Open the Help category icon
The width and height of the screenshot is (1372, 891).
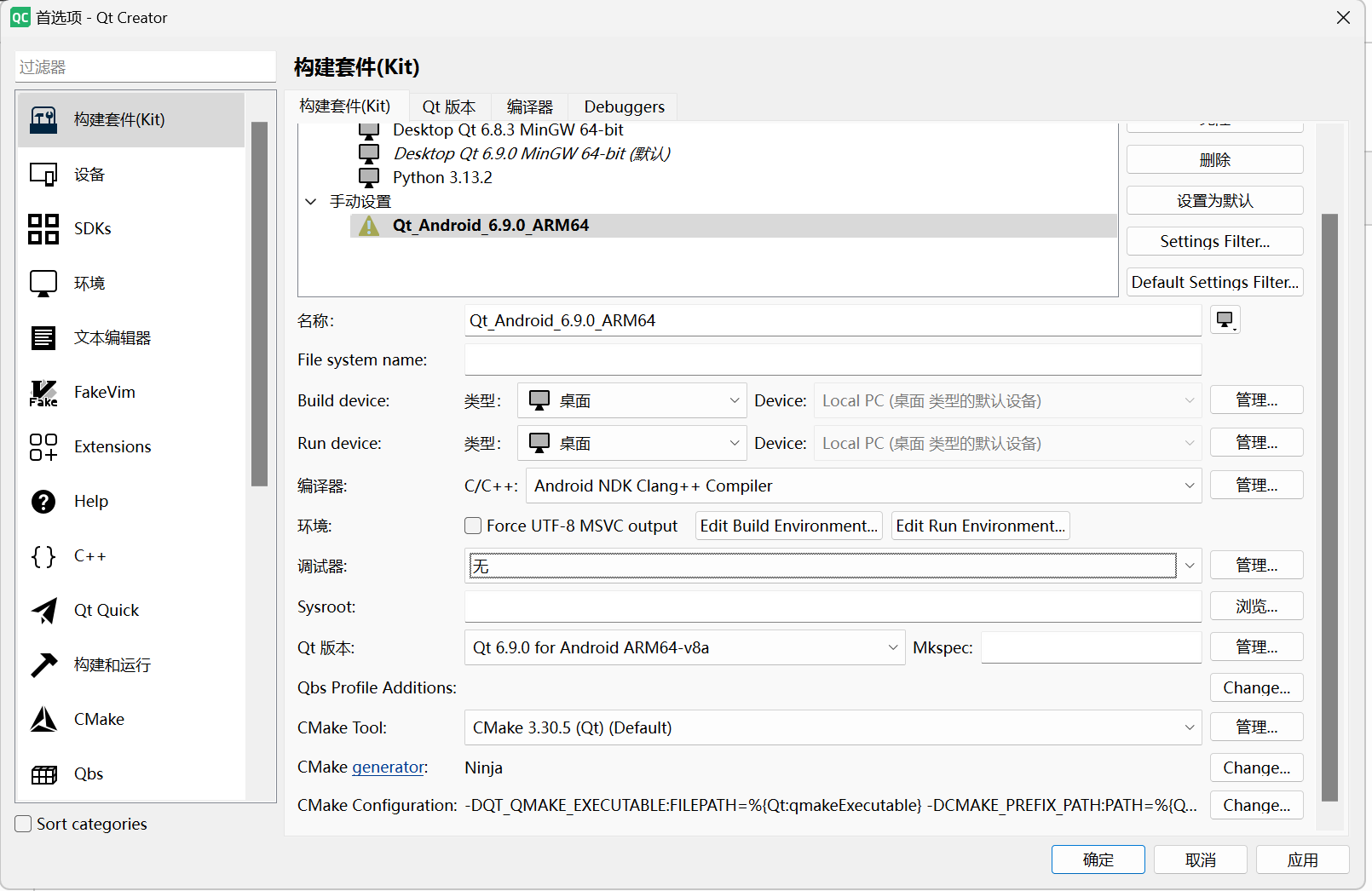[43, 502]
